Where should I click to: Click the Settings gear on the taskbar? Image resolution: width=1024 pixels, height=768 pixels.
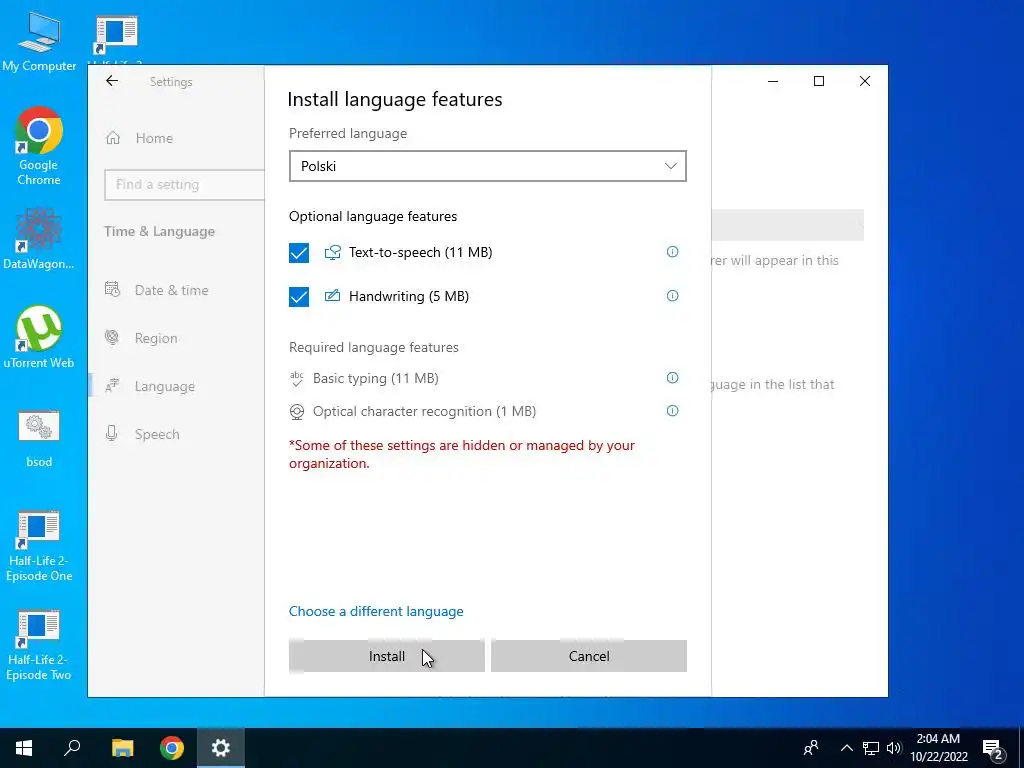click(x=221, y=748)
